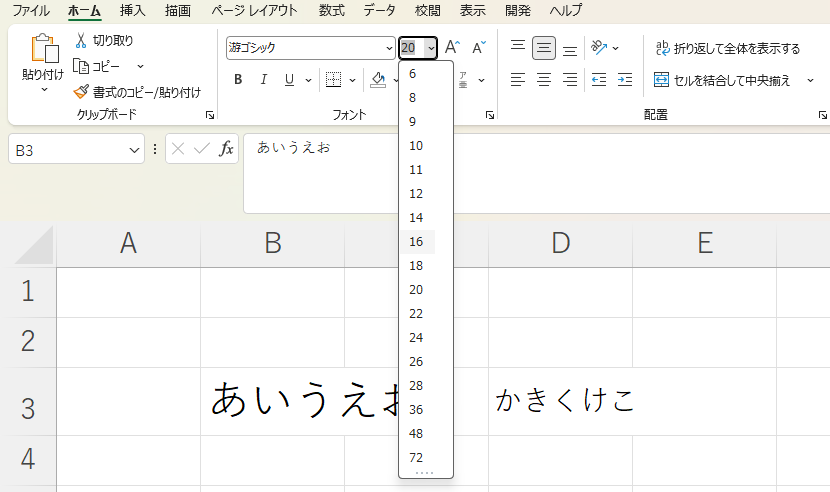Click the Paste (貼り付け) icon
The height and width of the screenshot is (492, 830).
(x=44, y=49)
